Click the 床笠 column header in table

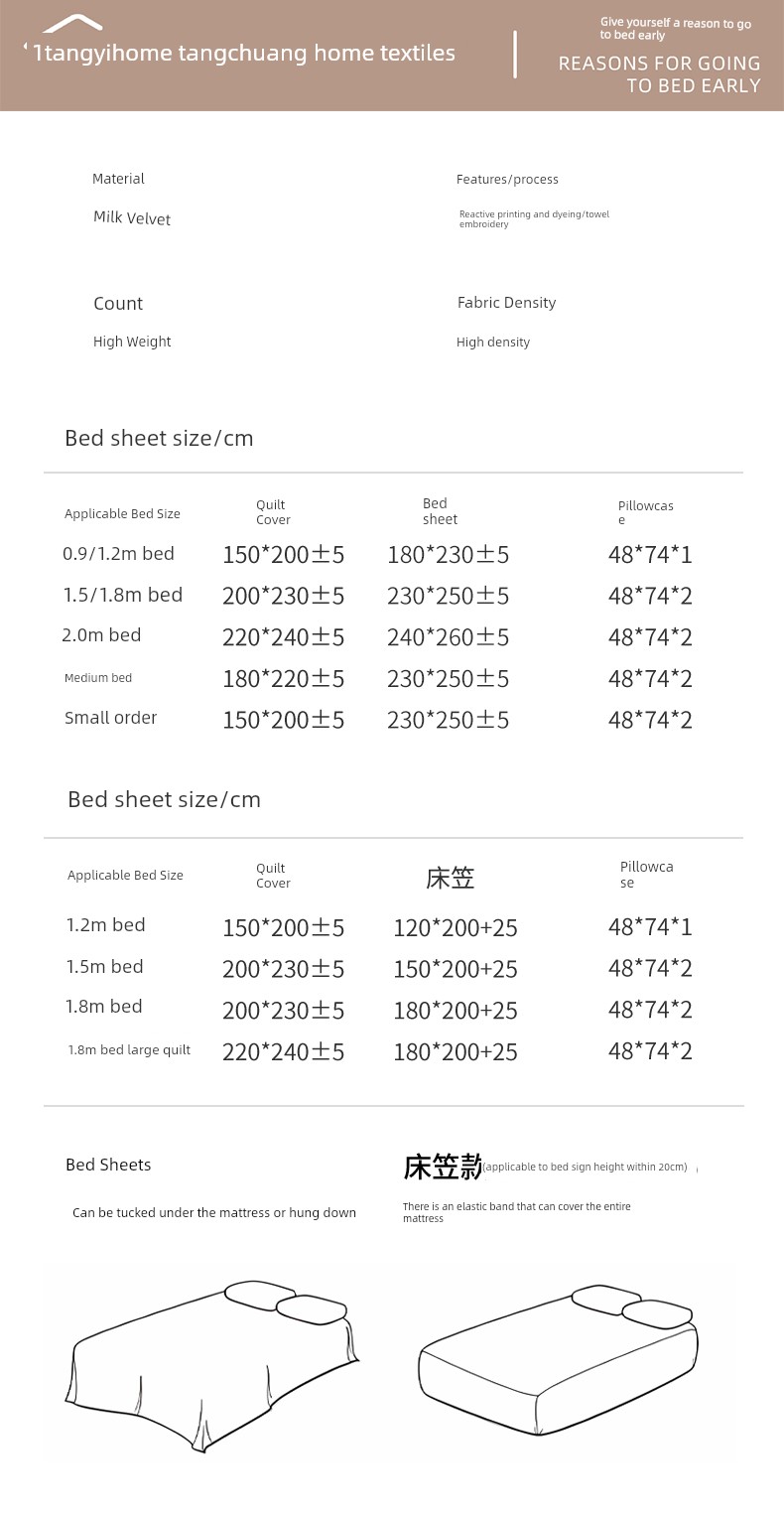tap(451, 878)
